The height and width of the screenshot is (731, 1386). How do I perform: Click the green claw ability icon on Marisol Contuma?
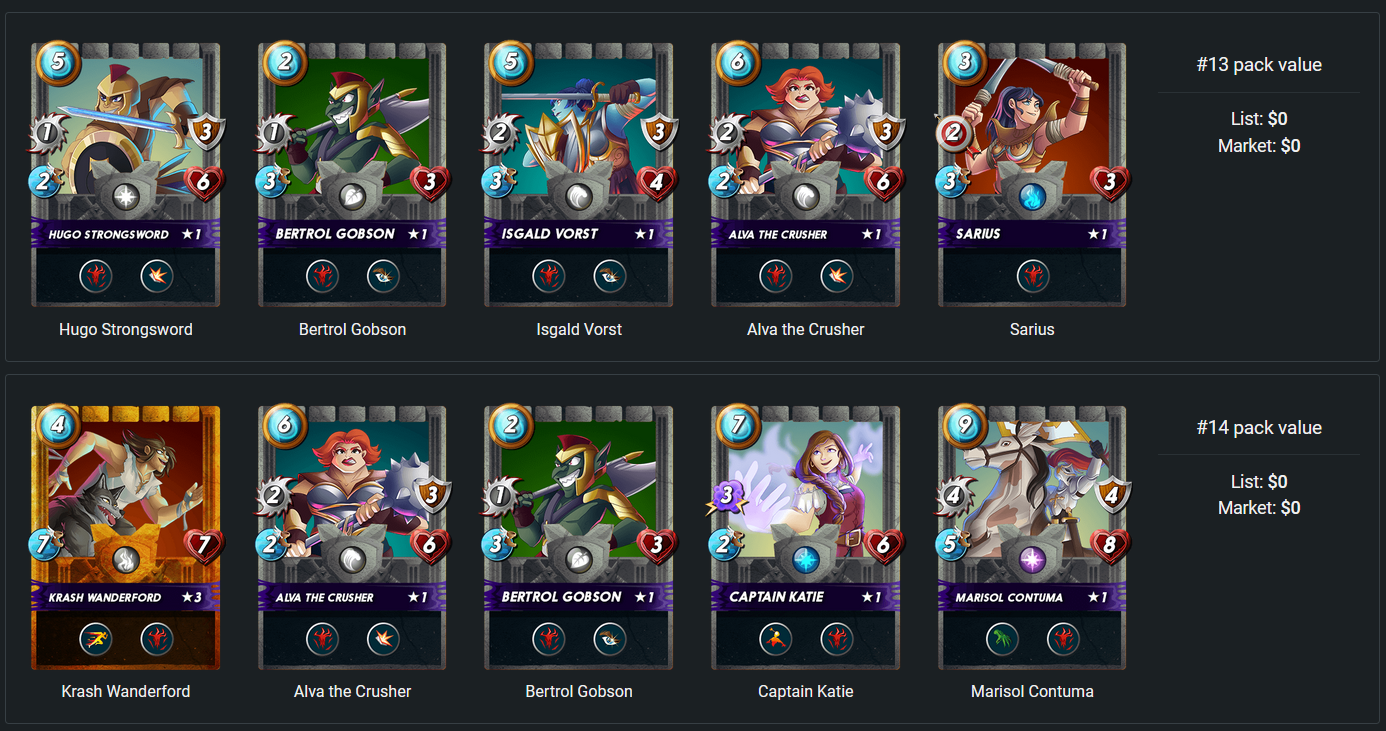click(x=1002, y=639)
